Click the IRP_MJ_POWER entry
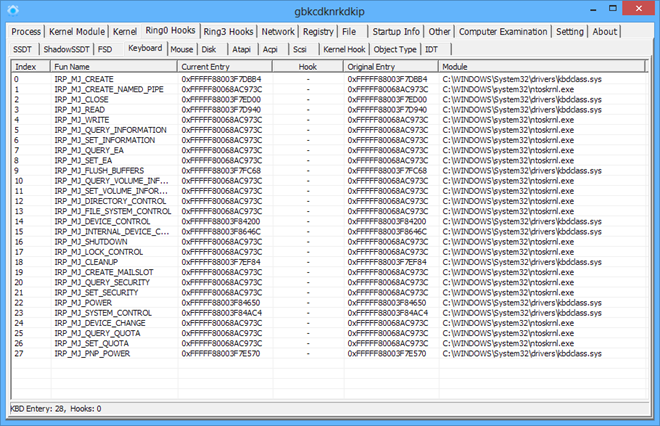 pyautogui.click(x=83, y=303)
